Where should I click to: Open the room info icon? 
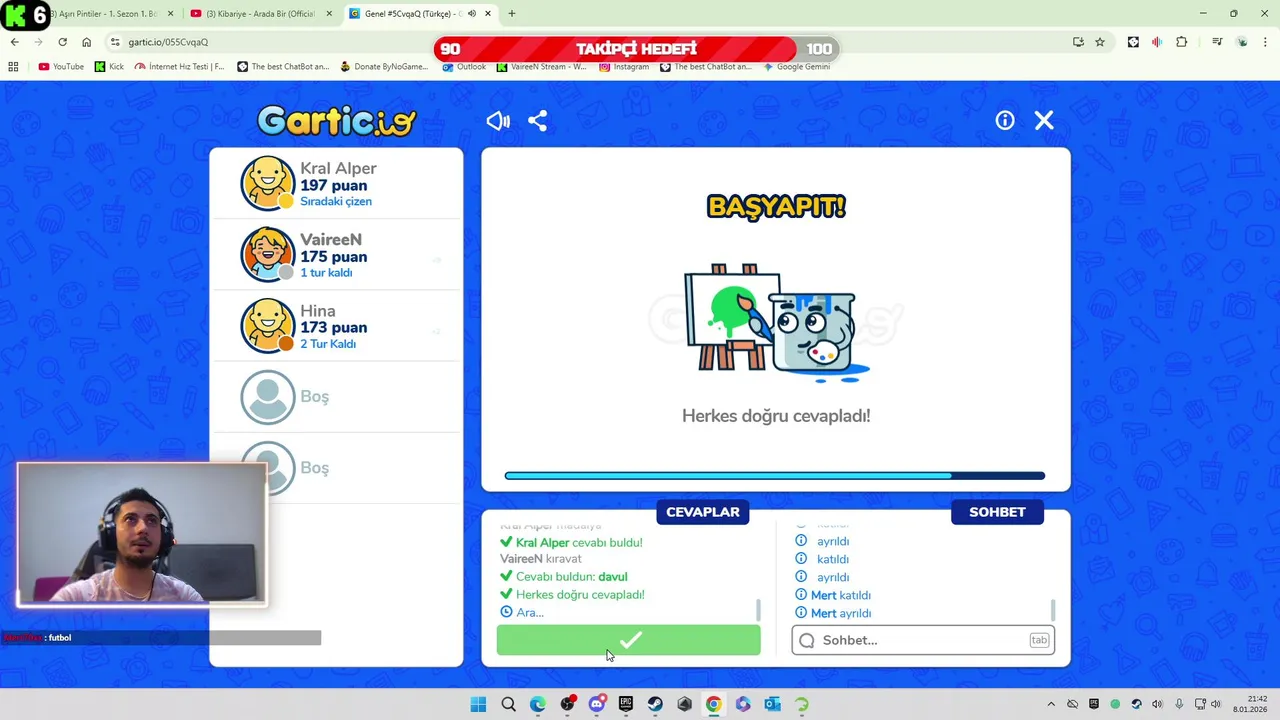1005,120
